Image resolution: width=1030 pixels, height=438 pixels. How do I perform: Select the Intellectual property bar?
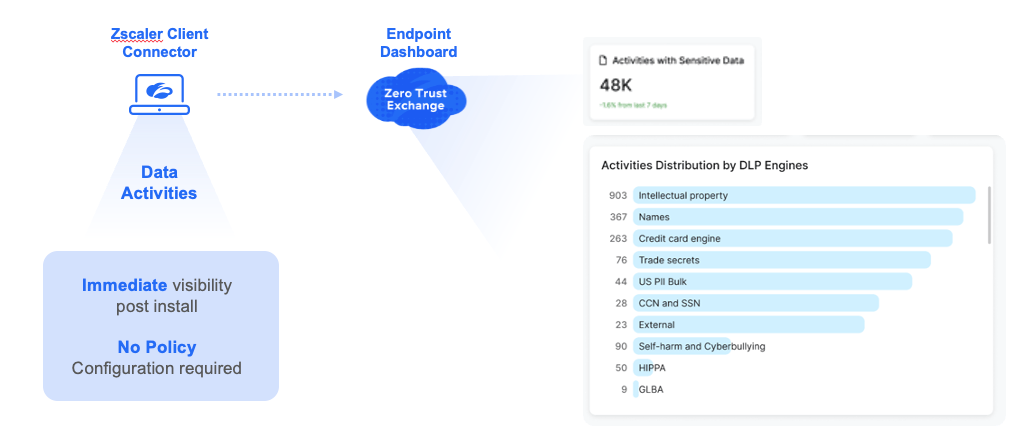(x=803, y=196)
